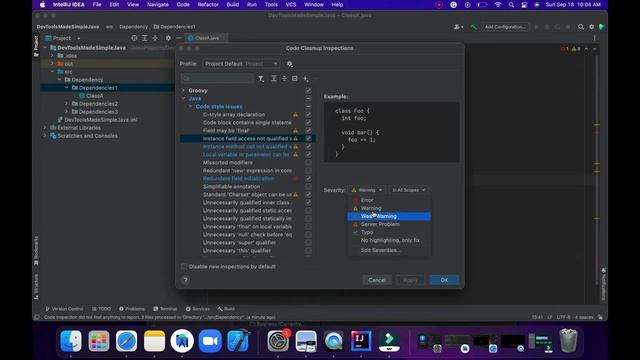Open Safari from the dock

pyautogui.click(x=126, y=340)
